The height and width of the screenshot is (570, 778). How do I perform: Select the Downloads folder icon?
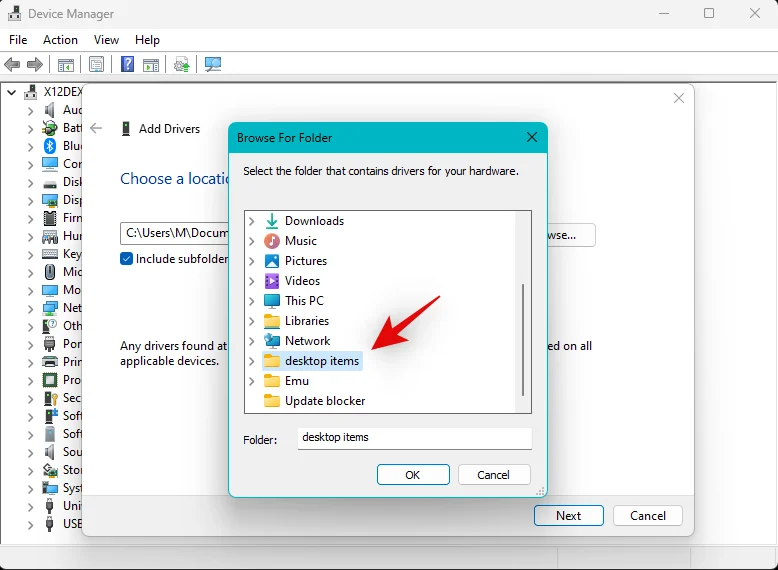point(272,221)
